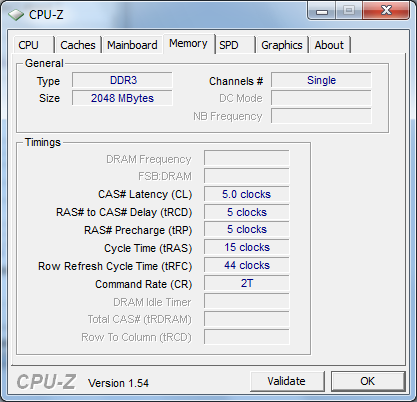The height and width of the screenshot is (402, 417).
Task: Open the Caches tab
Action: click(78, 45)
